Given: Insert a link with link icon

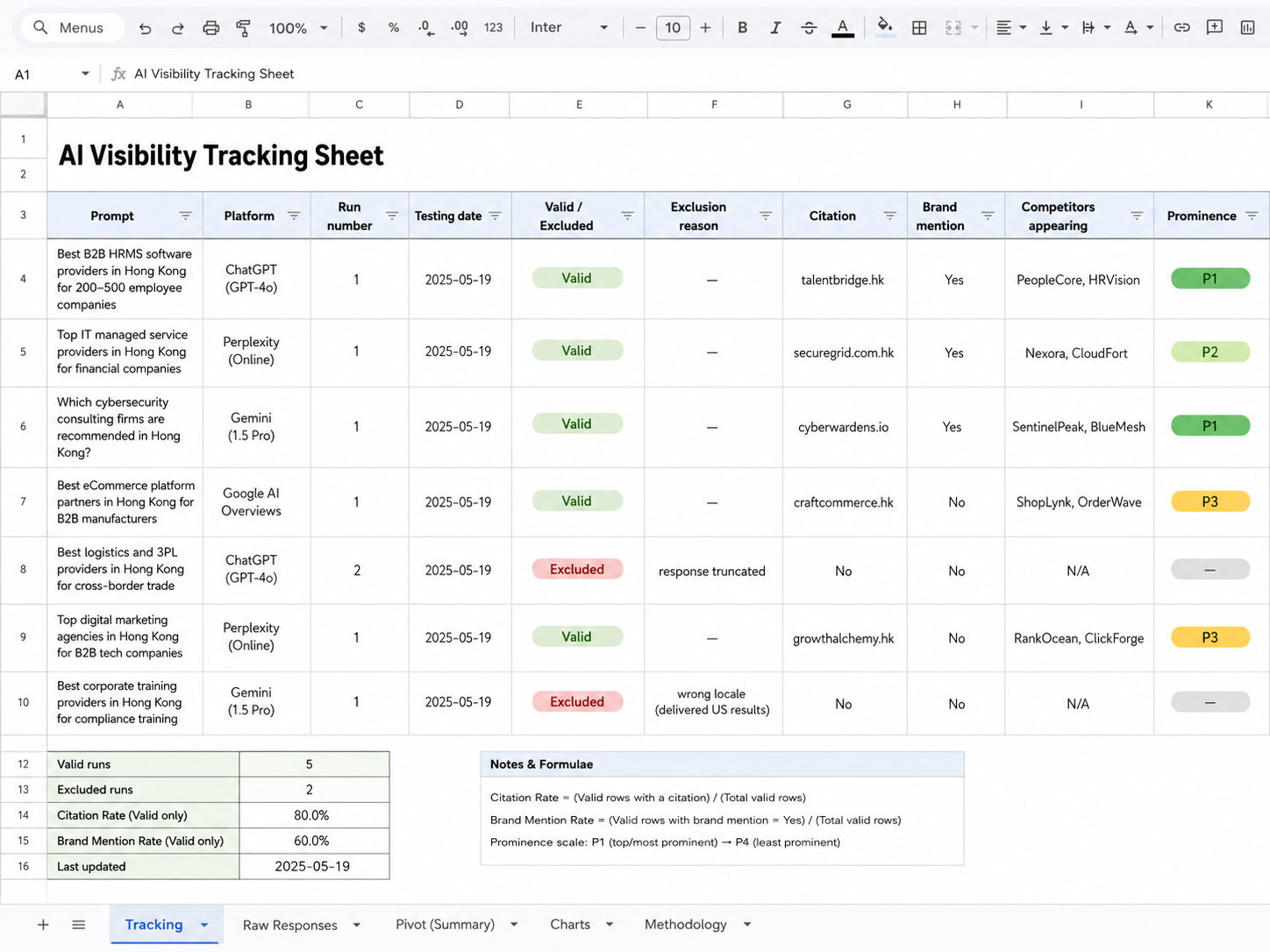Looking at the screenshot, I should 1181,28.
